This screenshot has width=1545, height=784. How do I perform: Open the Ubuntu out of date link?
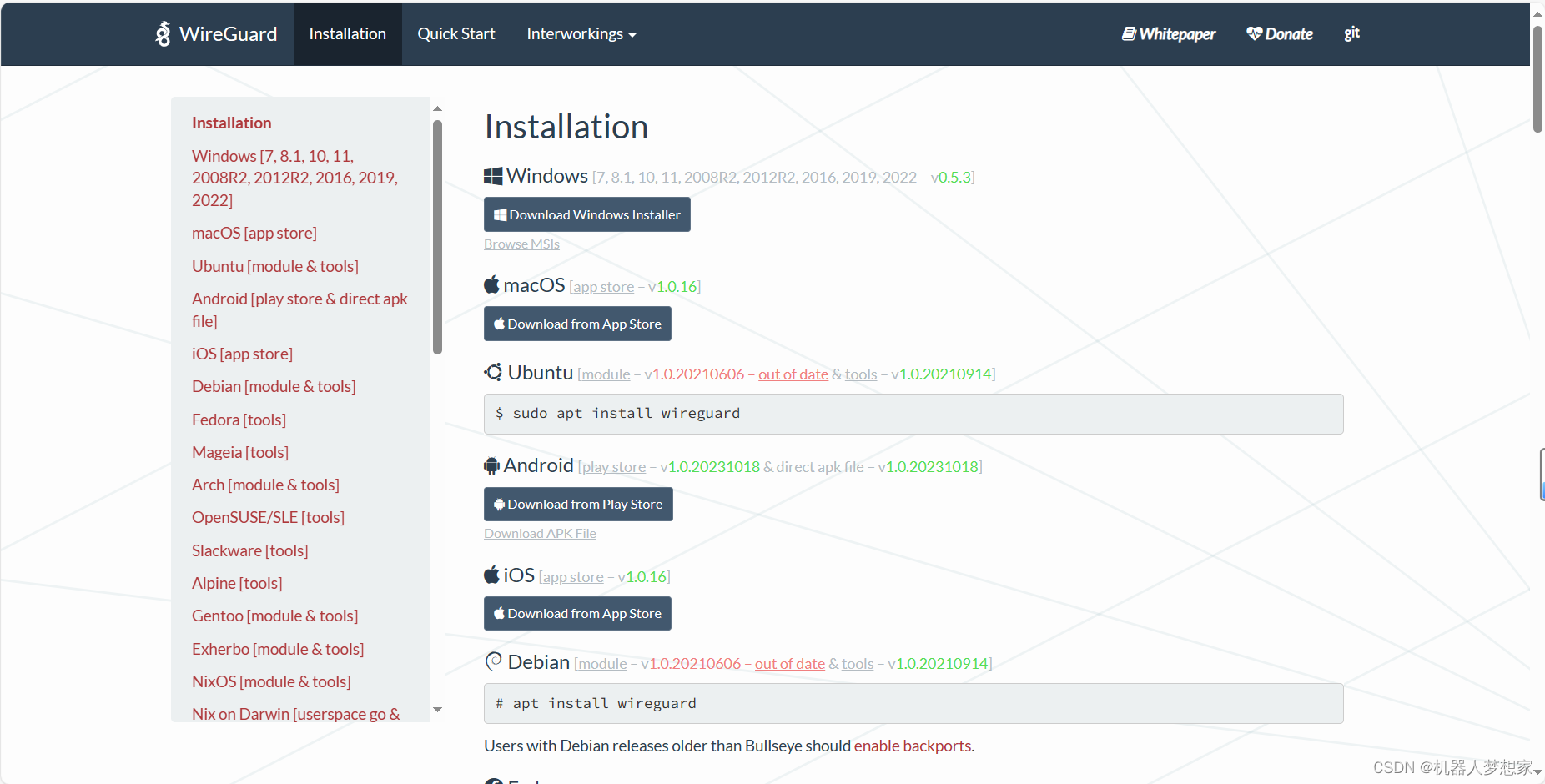pos(793,374)
